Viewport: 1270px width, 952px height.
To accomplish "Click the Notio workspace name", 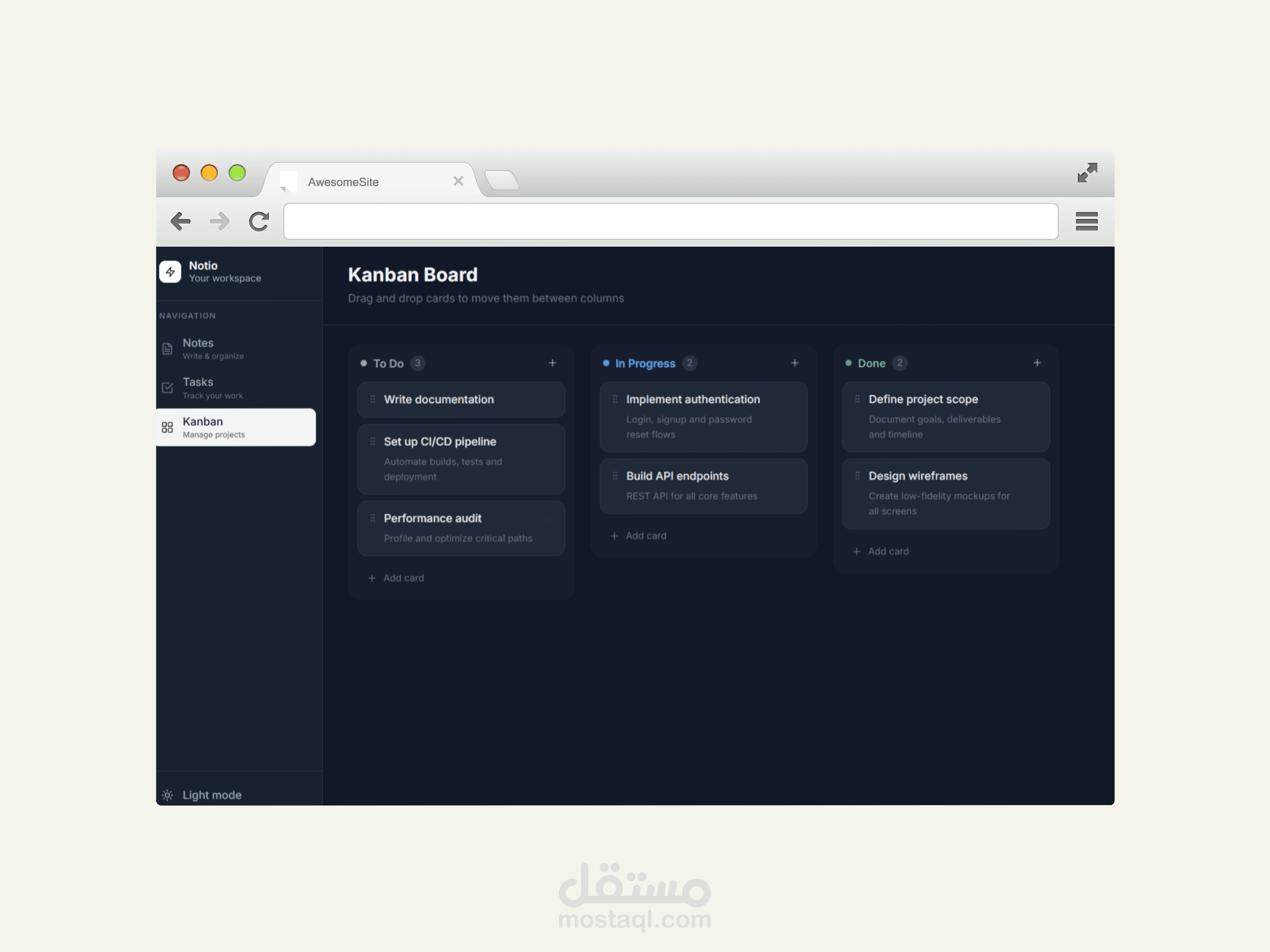I will click(x=203, y=266).
